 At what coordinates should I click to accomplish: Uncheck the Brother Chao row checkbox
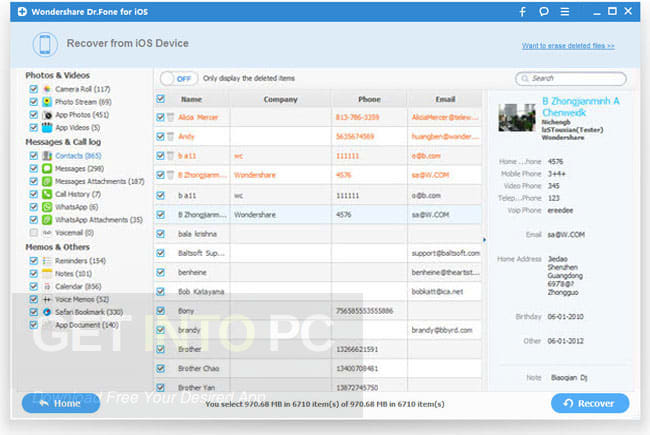pos(160,368)
